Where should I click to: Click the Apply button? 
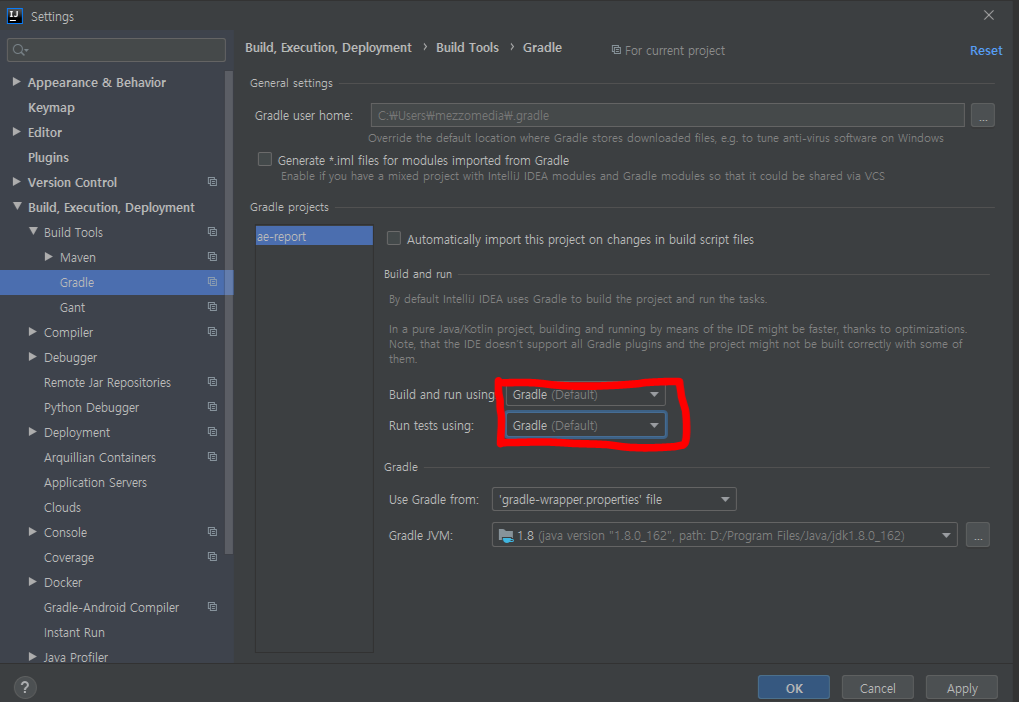point(962,688)
